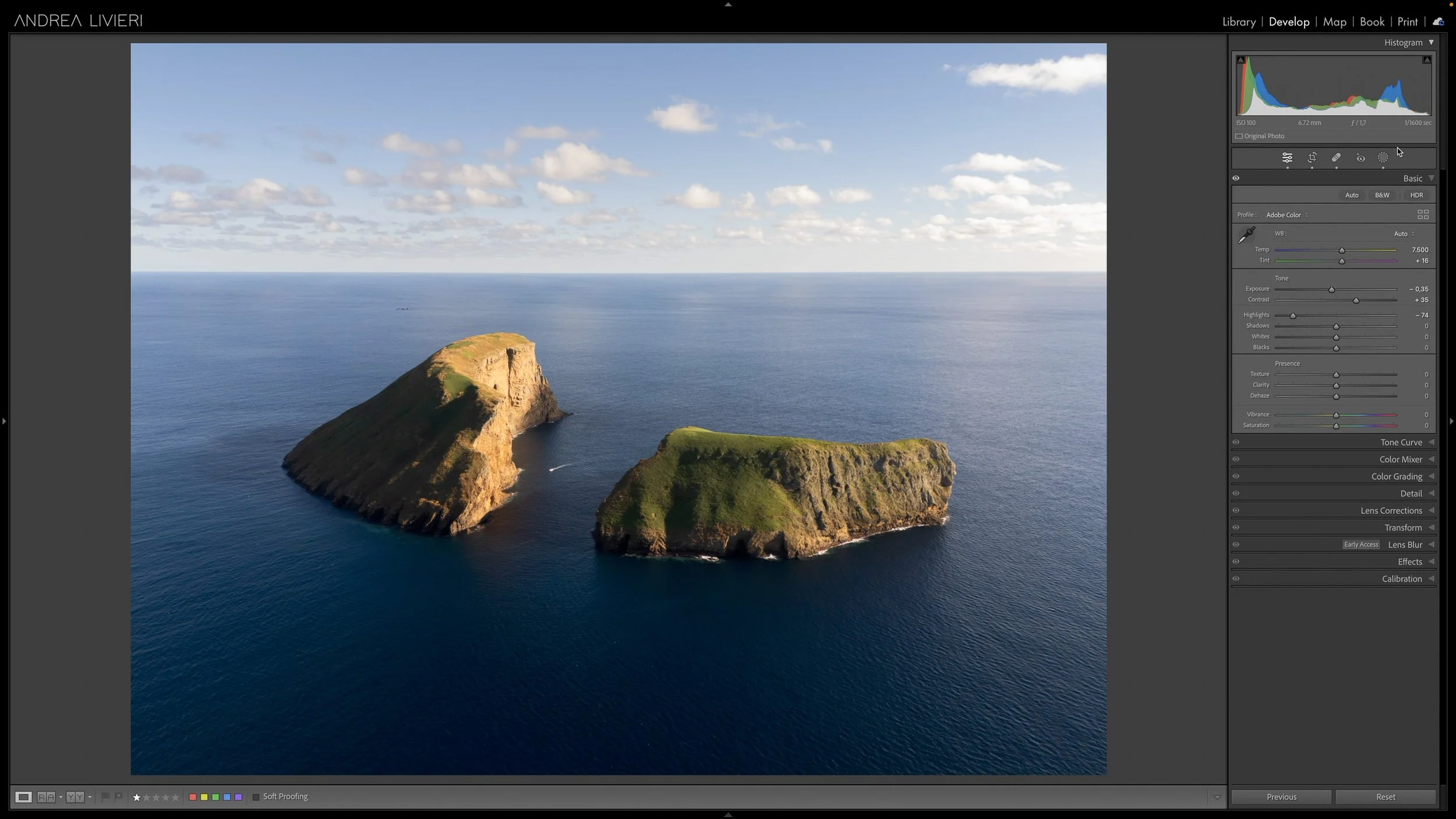This screenshot has height=819, width=1456.
Task: Open the Masking tool
Action: pyautogui.click(x=1383, y=158)
